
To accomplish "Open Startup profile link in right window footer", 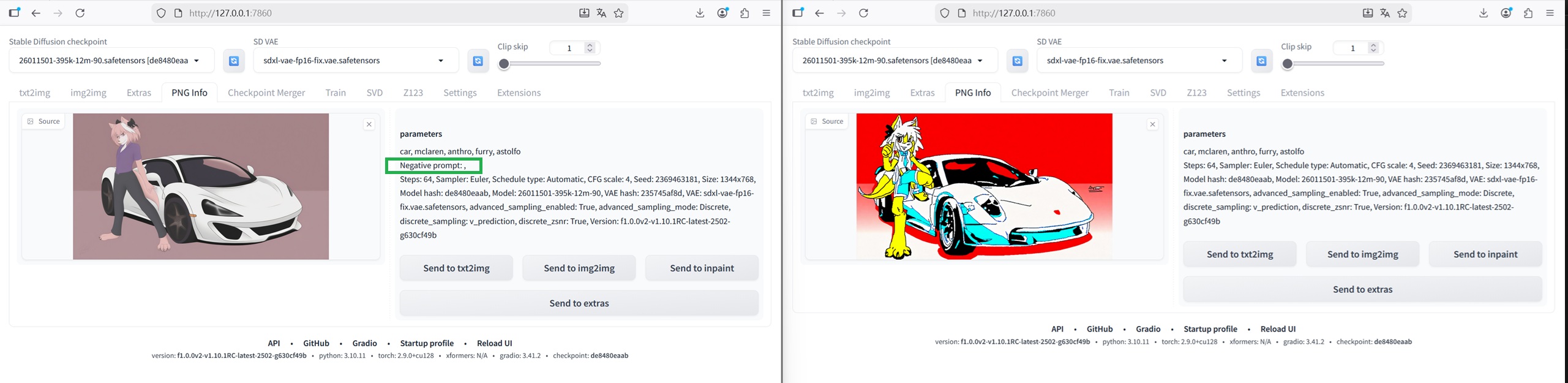I will [1210, 329].
